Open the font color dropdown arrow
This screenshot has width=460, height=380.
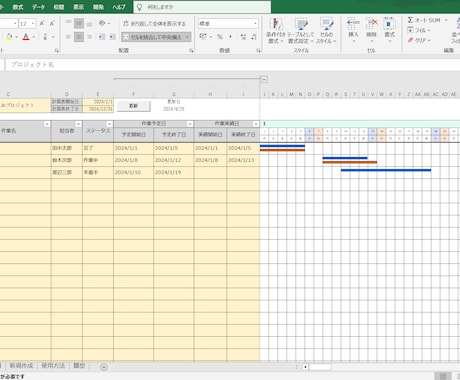[x=34, y=37]
